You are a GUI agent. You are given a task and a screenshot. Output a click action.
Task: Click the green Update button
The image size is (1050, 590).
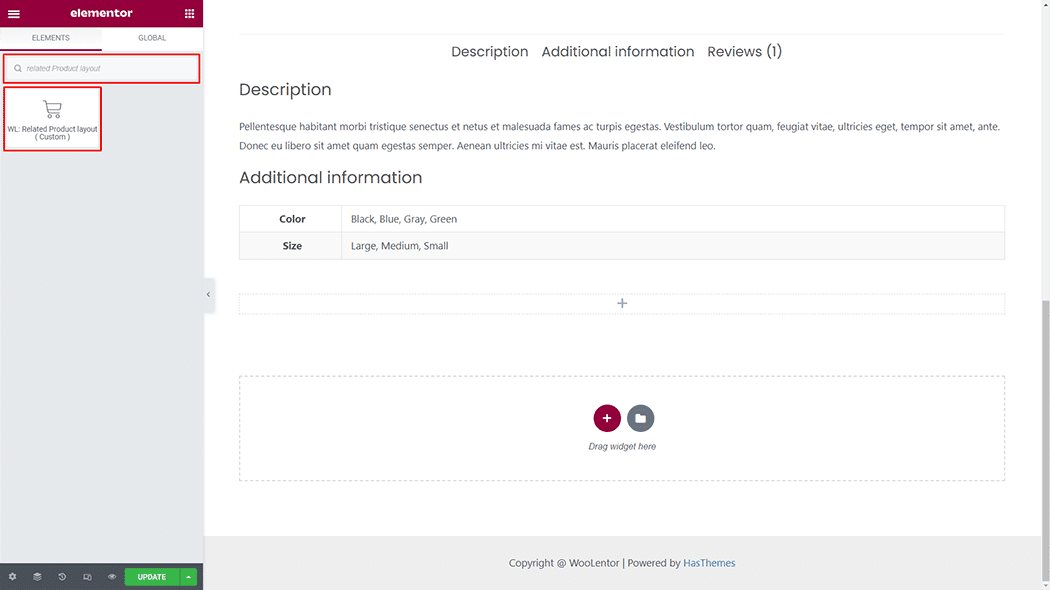(x=152, y=577)
